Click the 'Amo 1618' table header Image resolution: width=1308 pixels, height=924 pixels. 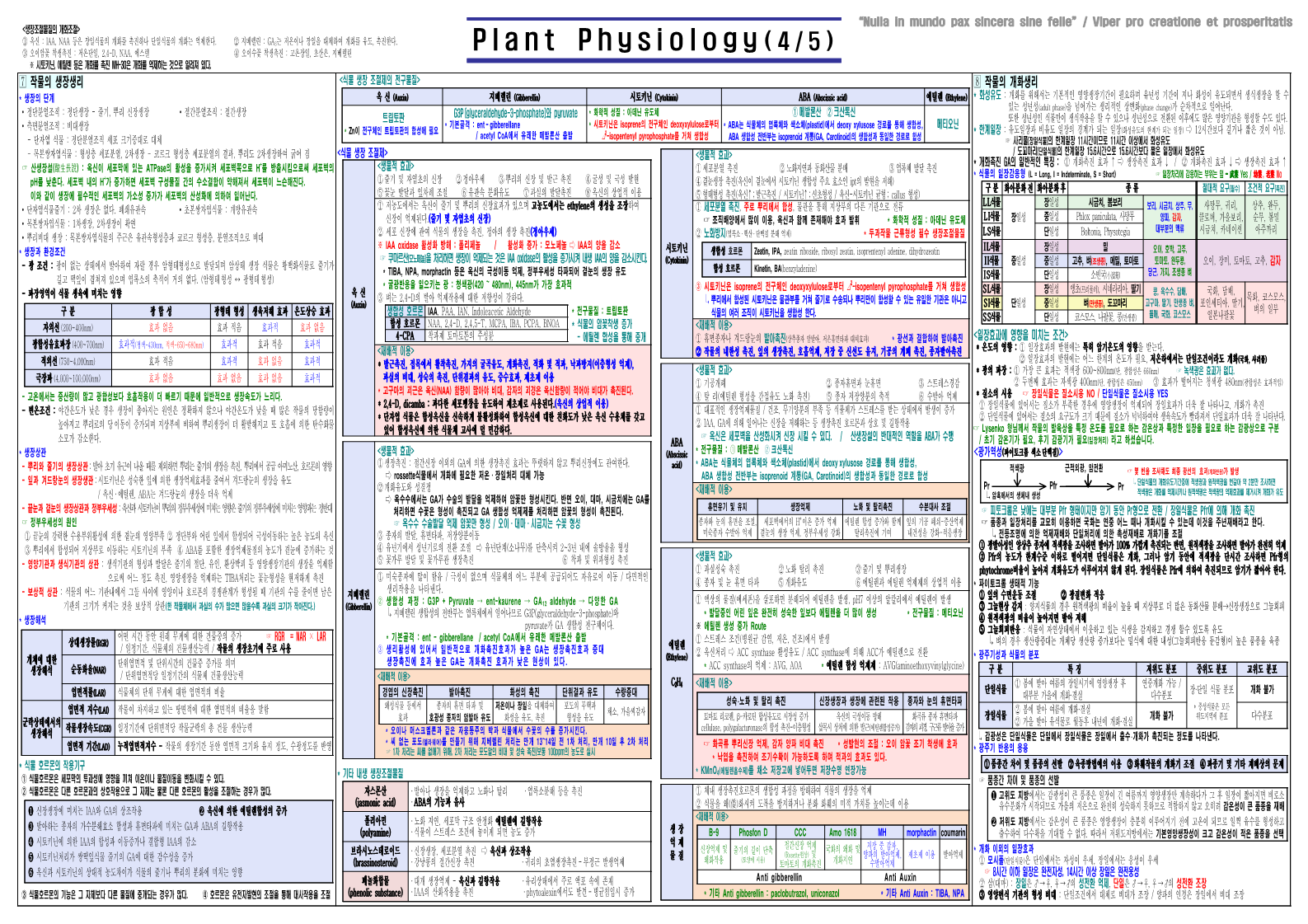click(x=843, y=833)
